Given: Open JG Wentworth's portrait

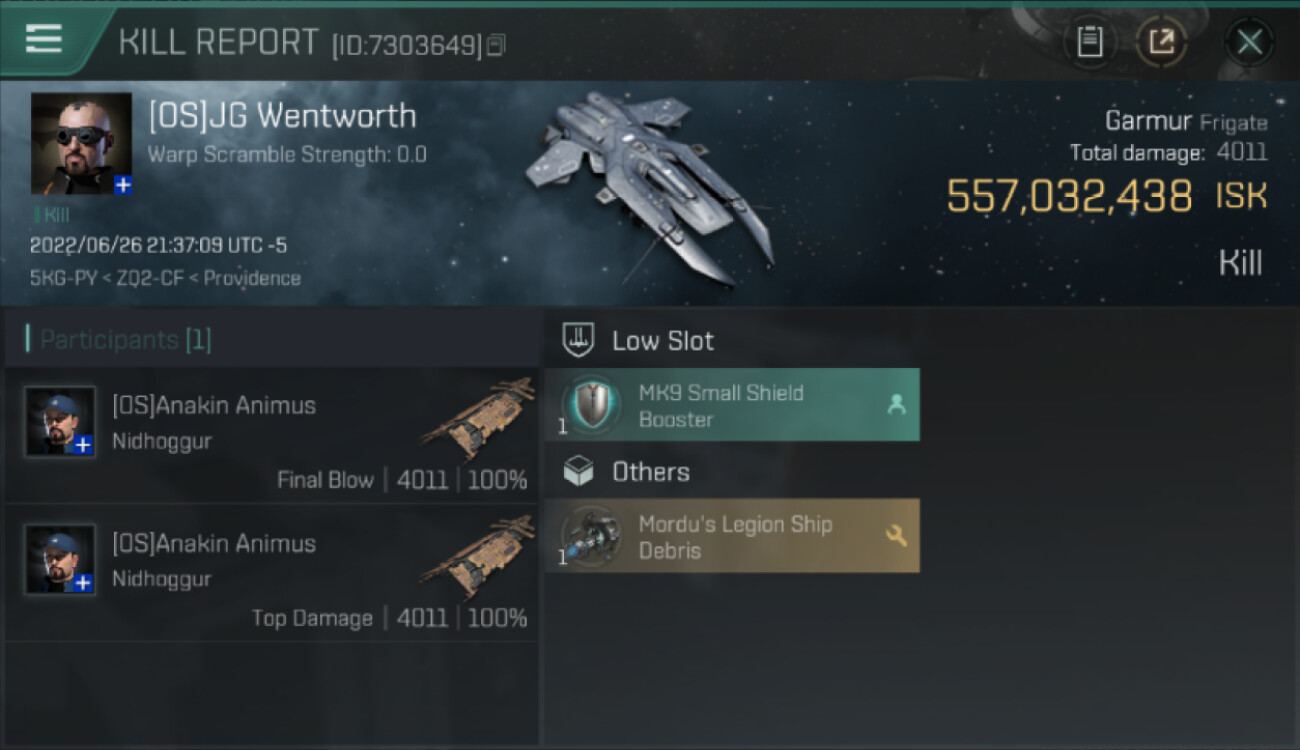Looking at the screenshot, I should (x=82, y=144).
